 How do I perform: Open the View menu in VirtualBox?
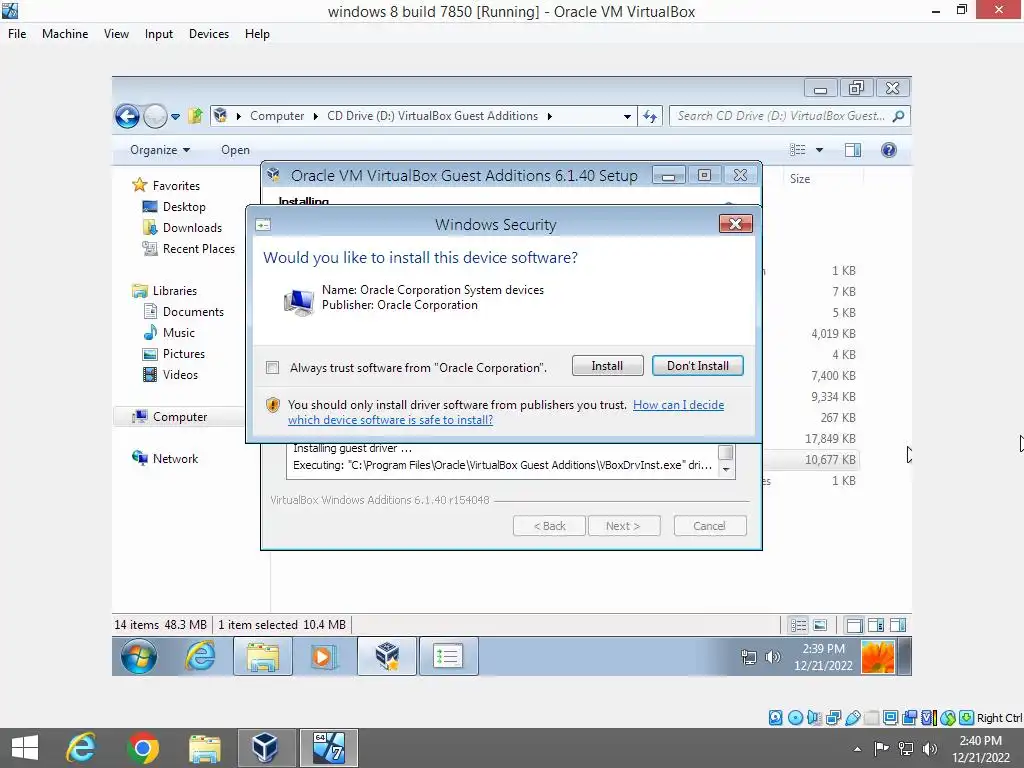tap(116, 34)
